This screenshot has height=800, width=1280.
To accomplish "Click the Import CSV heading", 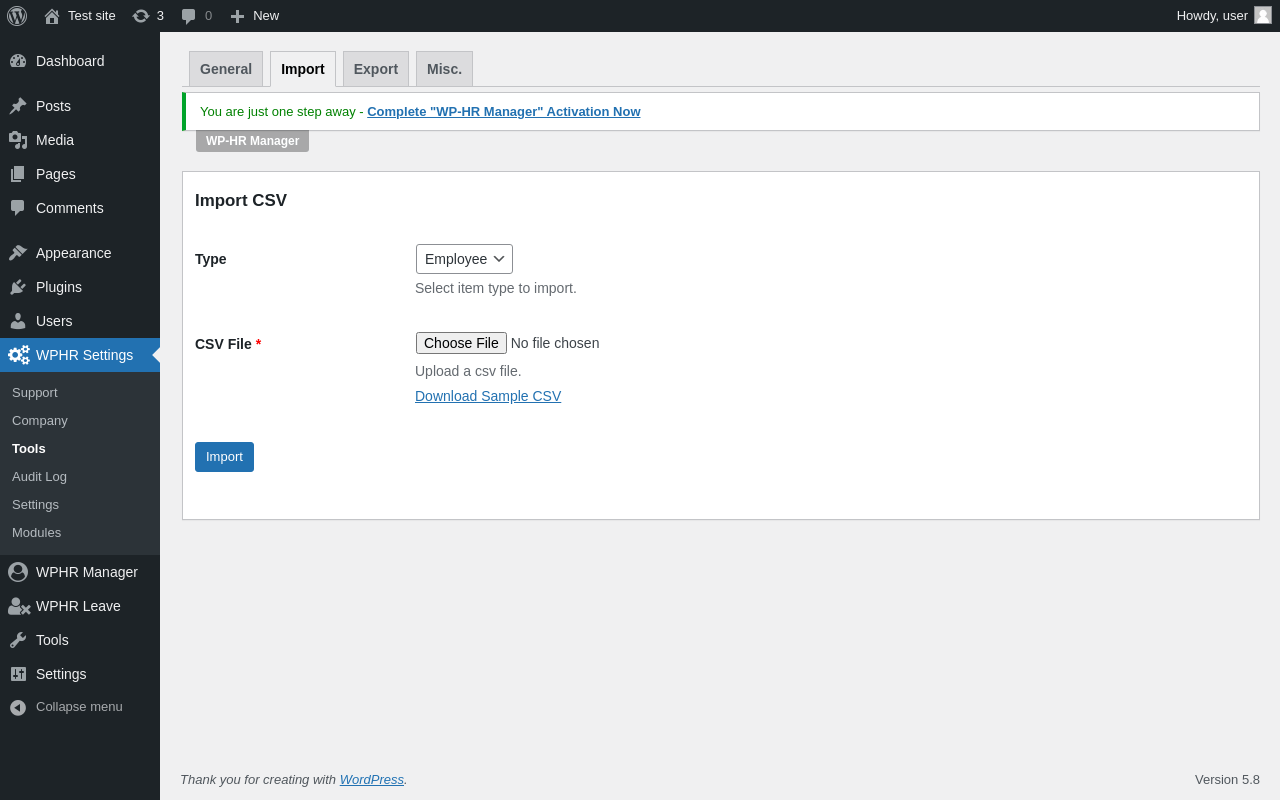I will 241,200.
